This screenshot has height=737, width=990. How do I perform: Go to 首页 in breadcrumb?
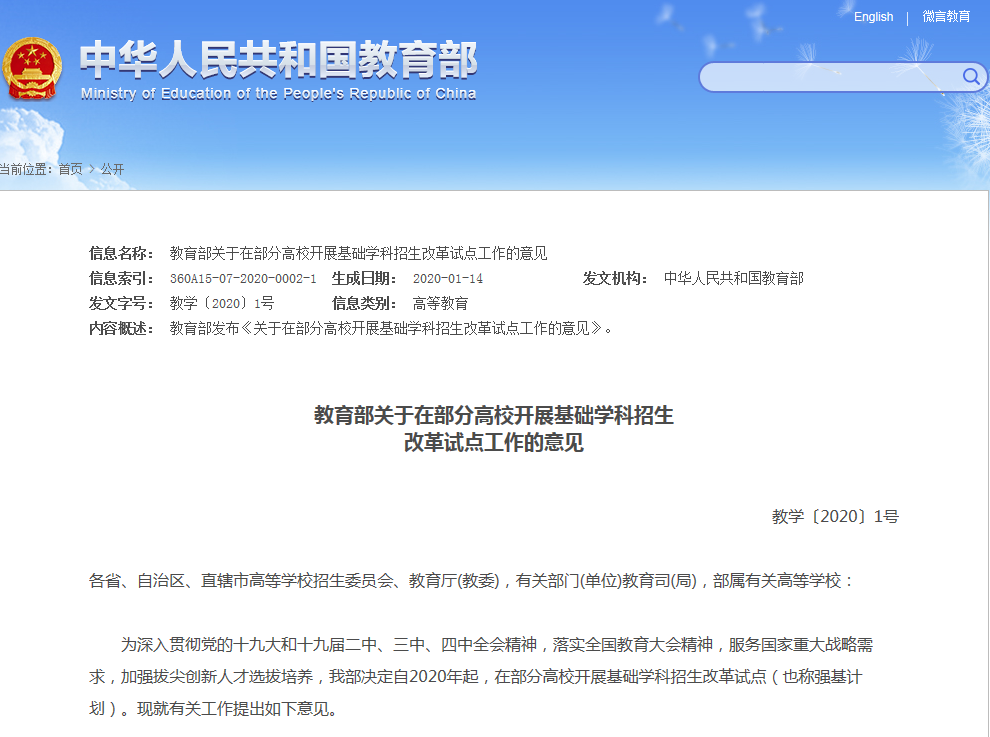pos(70,169)
